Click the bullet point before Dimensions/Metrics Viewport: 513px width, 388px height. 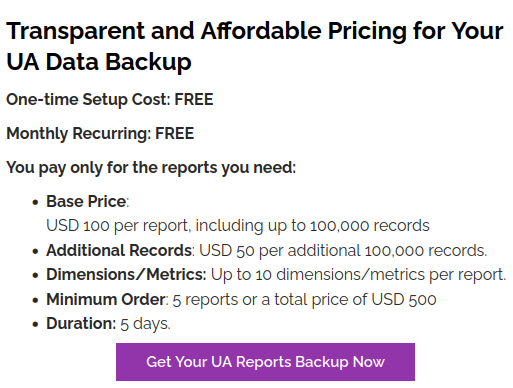click(35, 276)
